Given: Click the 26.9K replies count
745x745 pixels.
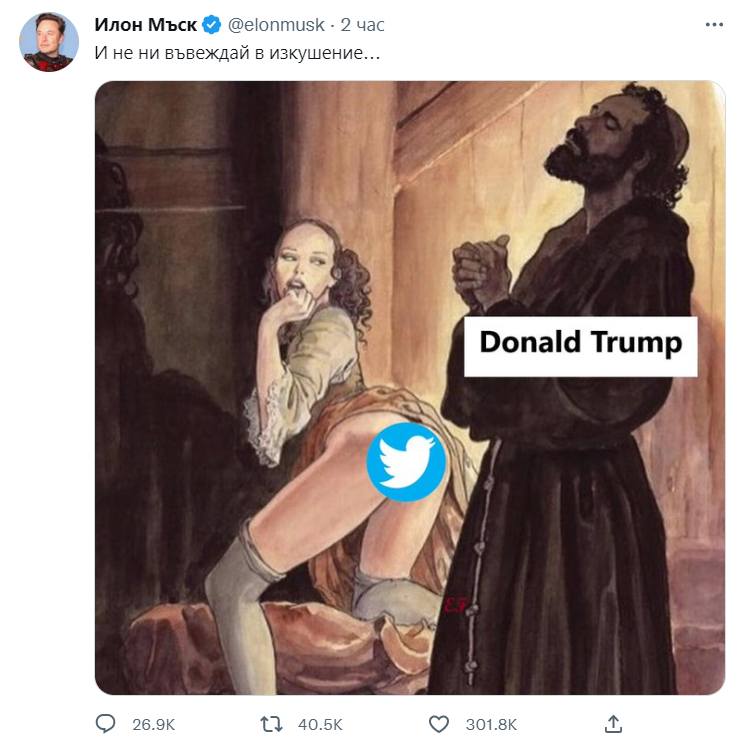Looking at the screenshot, I should (x=154, y=723).
